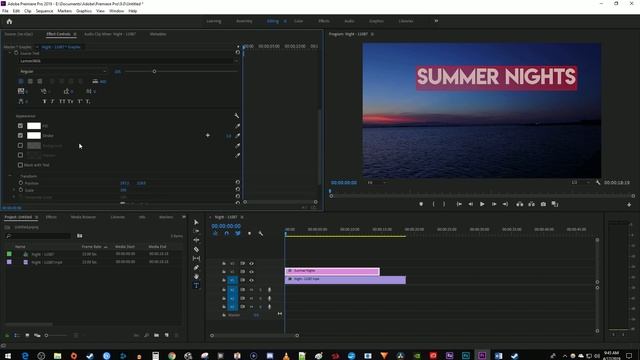Viewport: 640px width, 360px height.
Task: Step back one frame in Program monitor
Action: pos(471,204)
